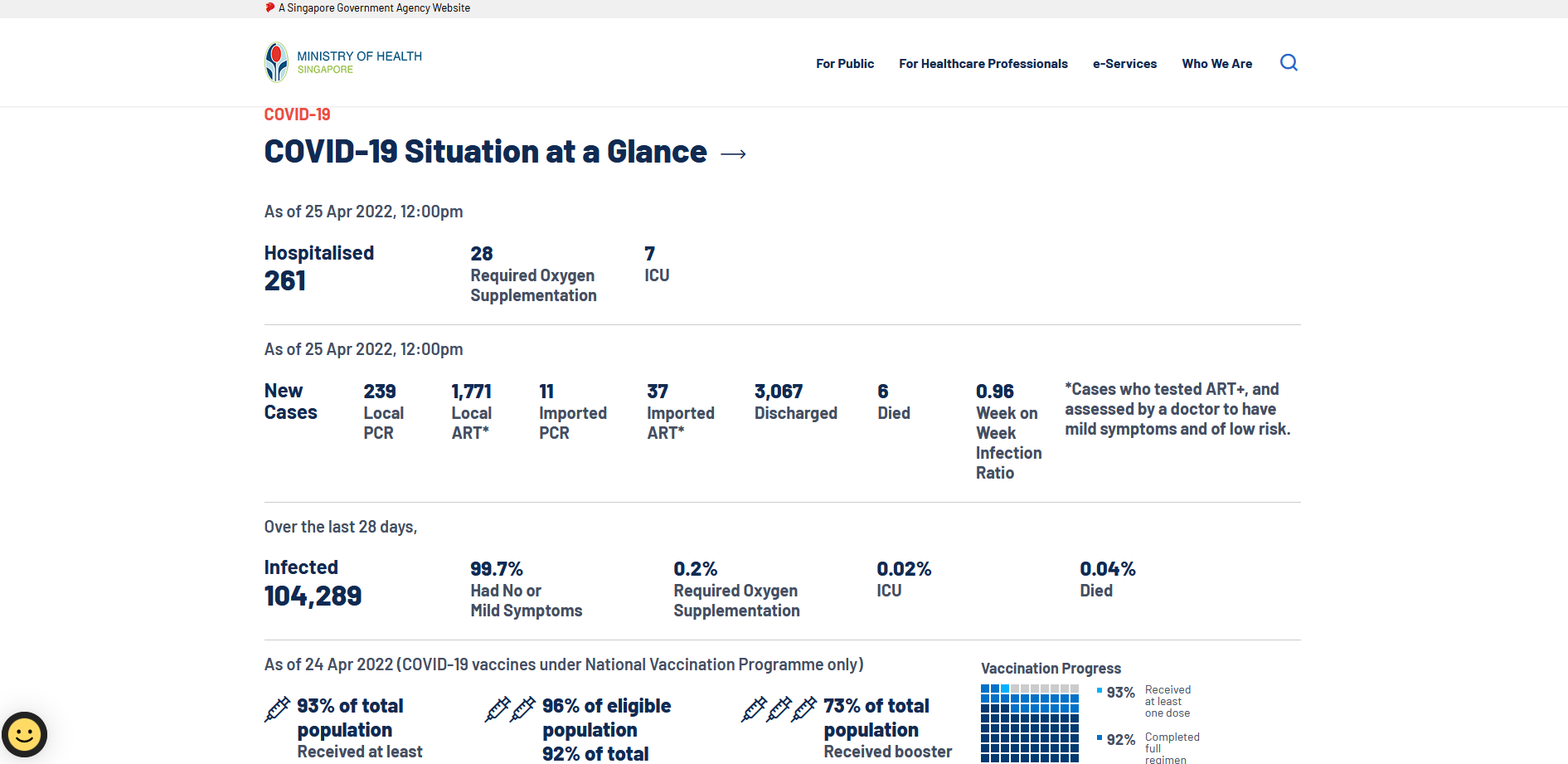Select the 73% of total population text
The height and width of the screenshot is (764, 1568).
(x=876, y=718)
